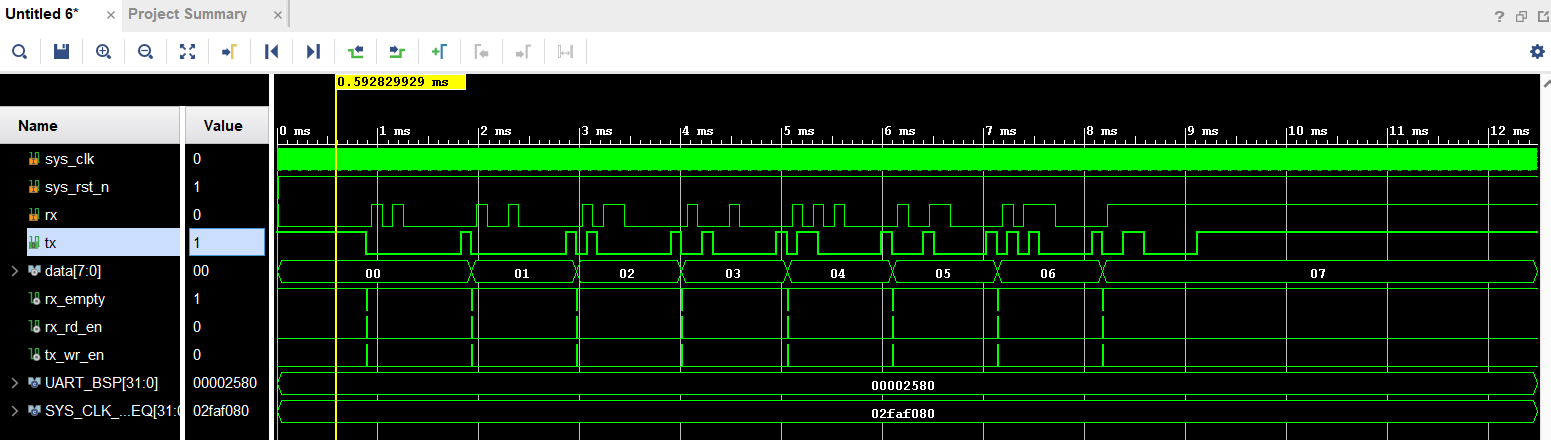The height and width of the screenshot is (440, 1551).
Task: Jump to the start time of waveform
Action: (271, 52)
